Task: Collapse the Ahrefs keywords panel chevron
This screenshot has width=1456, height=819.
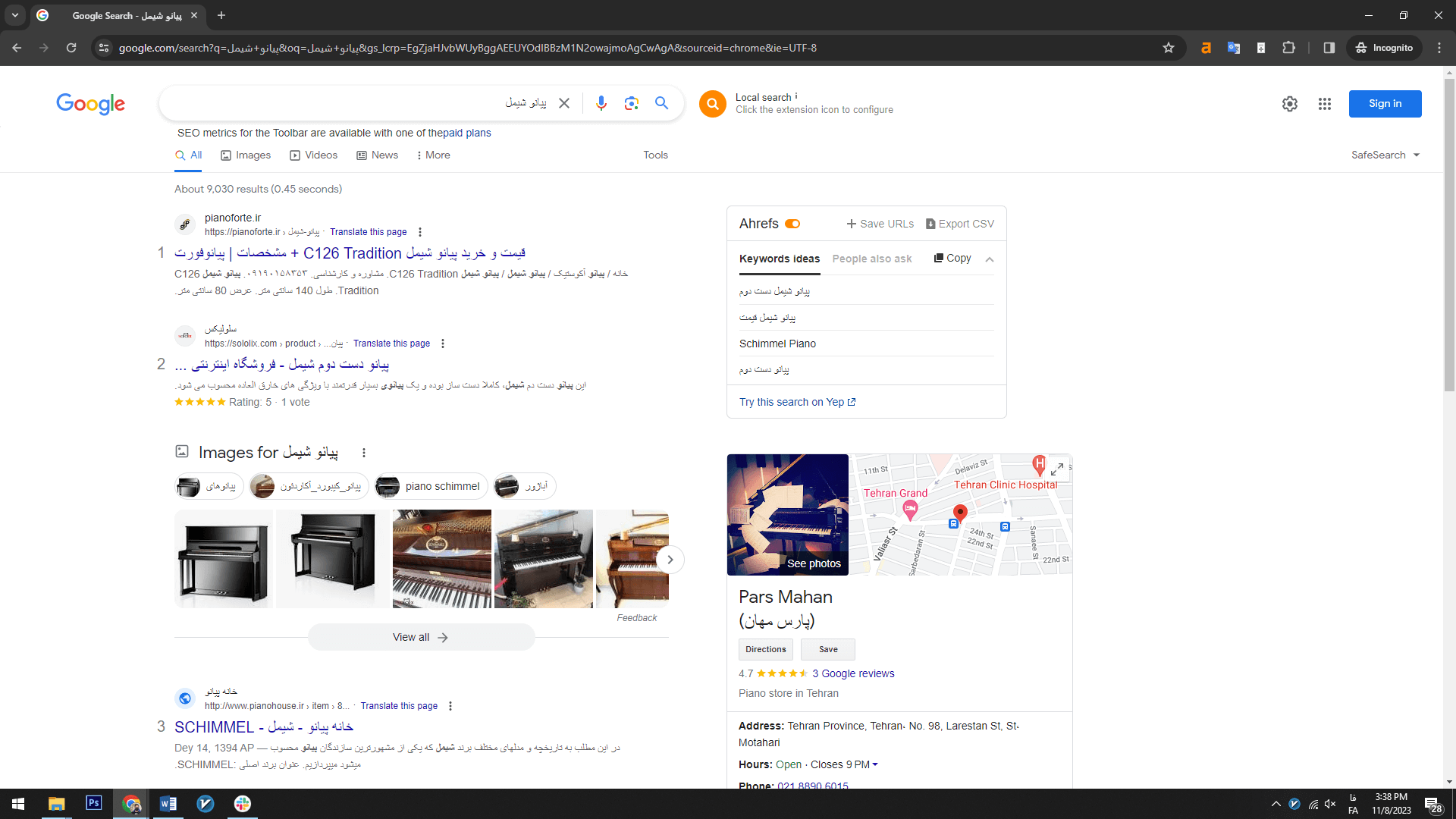Action: [990, 259]
